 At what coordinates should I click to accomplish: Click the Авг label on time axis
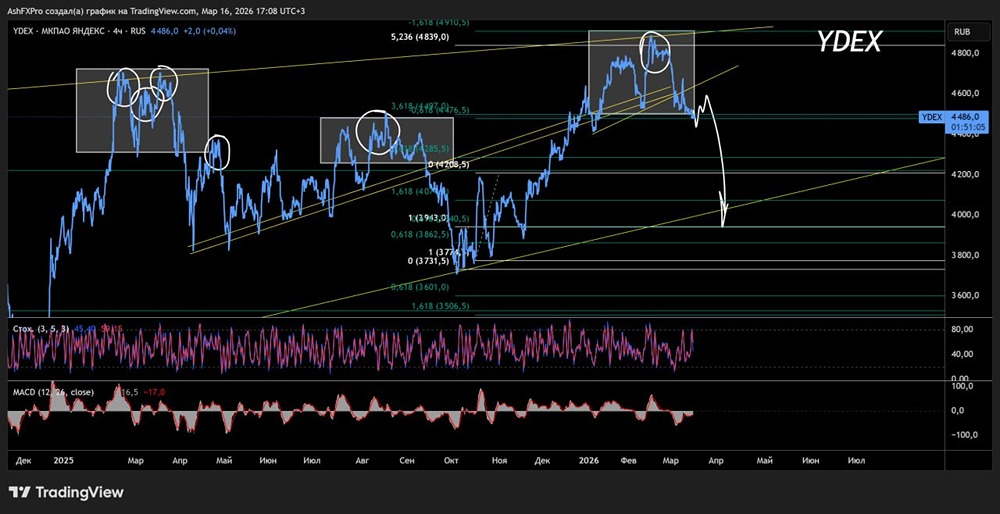click(x=362, y=460)
